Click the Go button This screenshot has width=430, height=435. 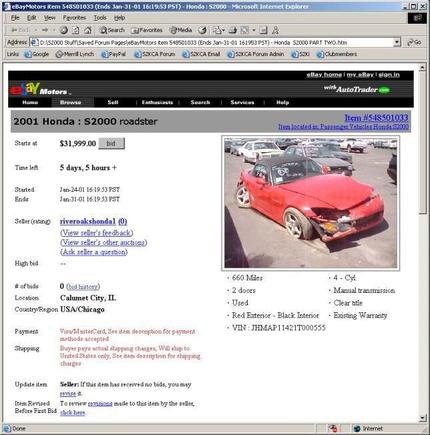(414, 42)
